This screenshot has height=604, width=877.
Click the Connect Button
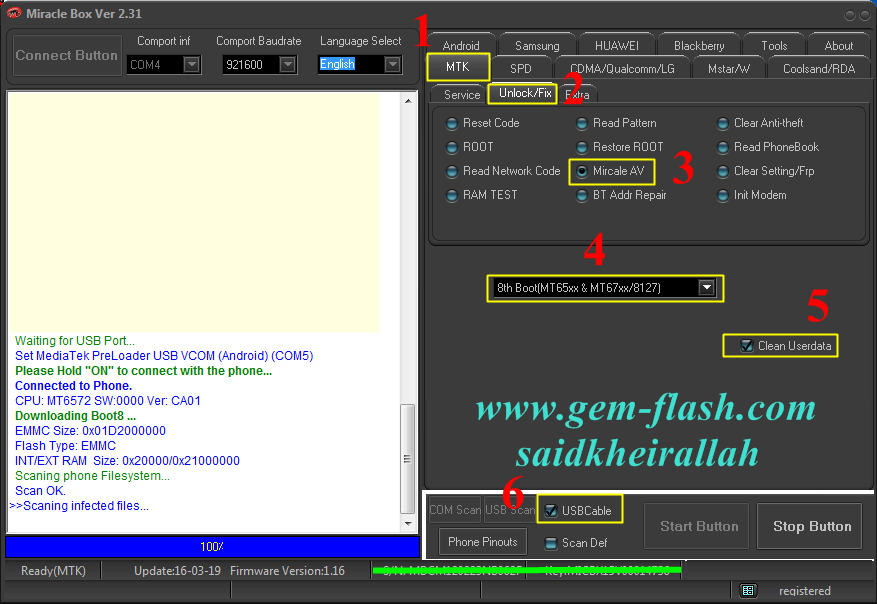tap(67, 55)
